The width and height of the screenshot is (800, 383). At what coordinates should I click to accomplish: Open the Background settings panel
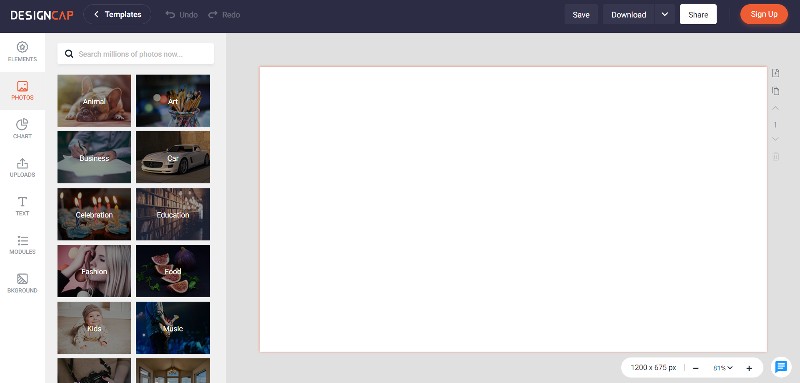pyautogui.click(x=22, y=283)
